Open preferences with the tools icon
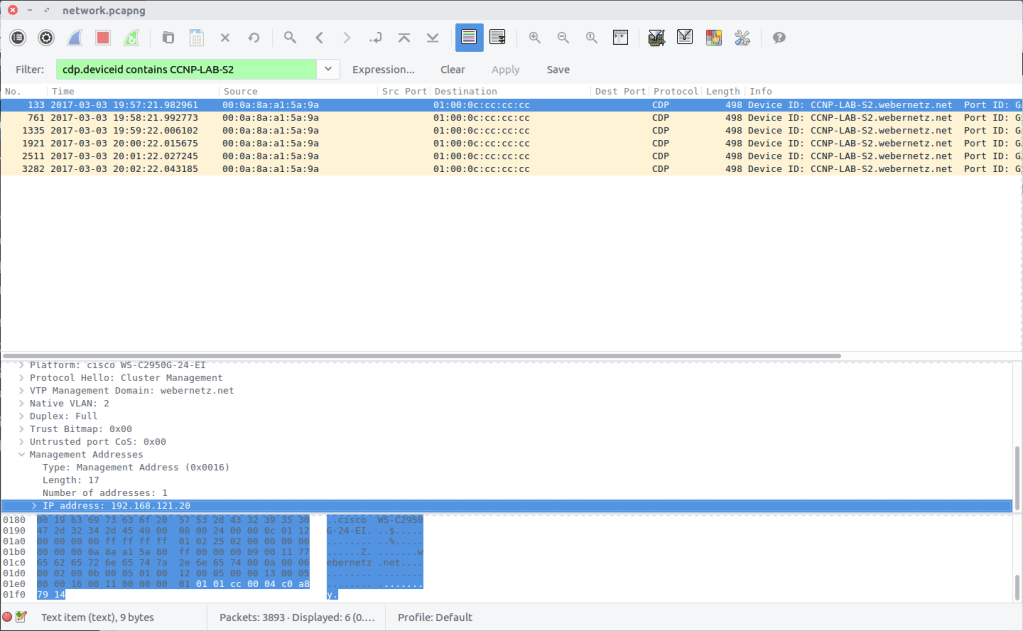1023x631 pixels. click(x=742, y=38)
